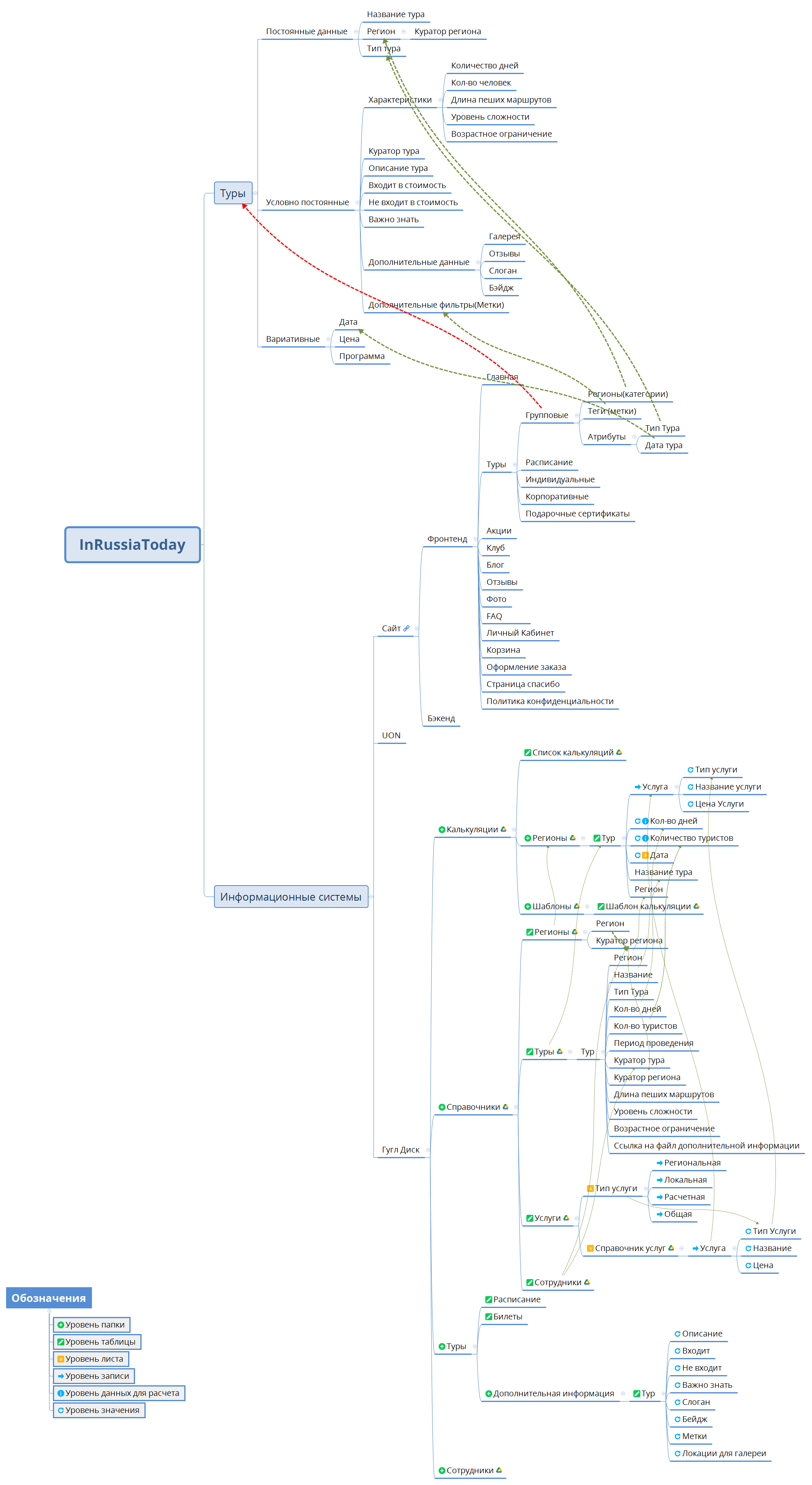Click the green plus icon in Уровень папки legend

click(x=61, y=1325)
